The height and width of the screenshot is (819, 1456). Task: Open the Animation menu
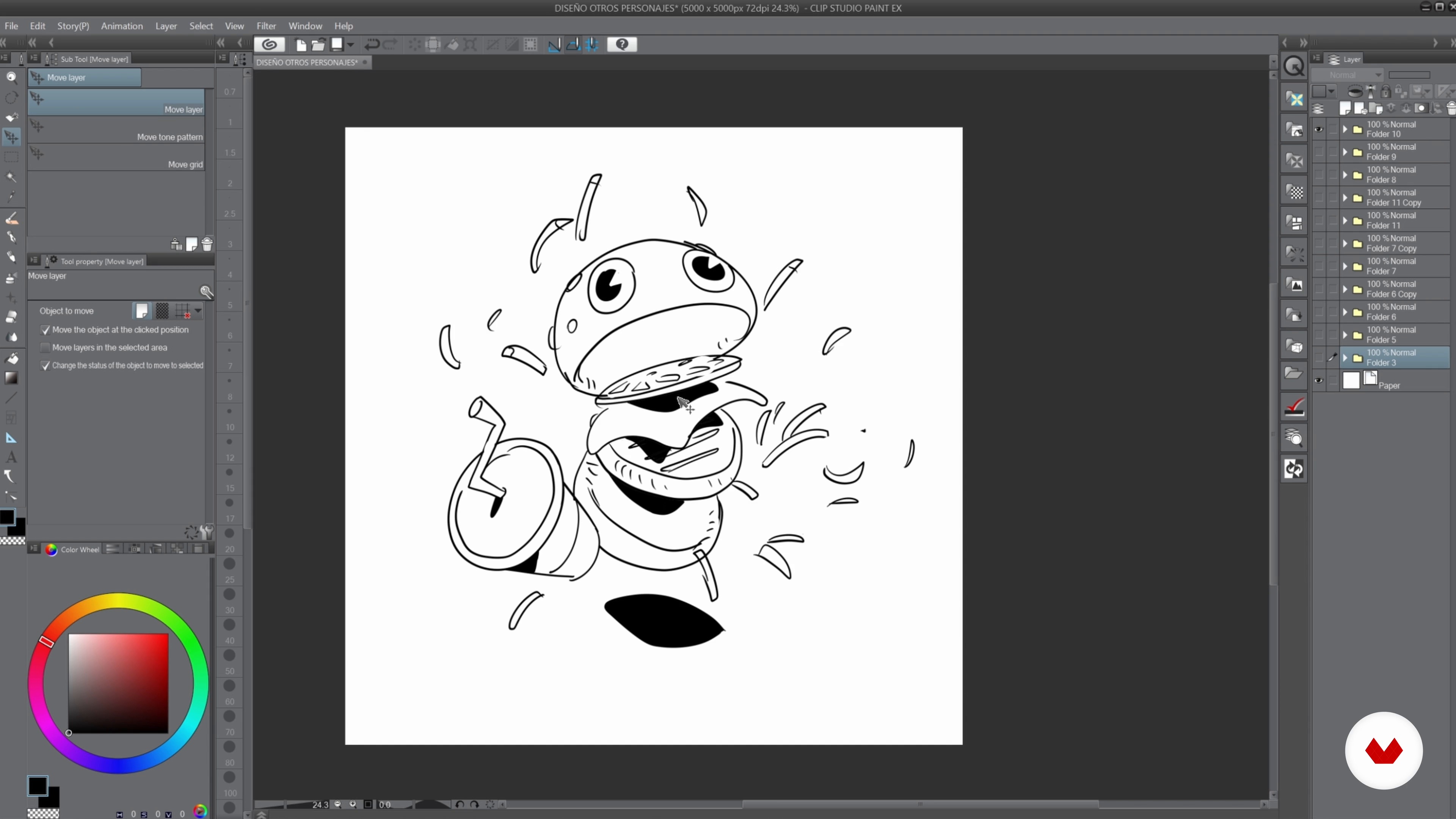pyautogui.click(x=121, y=26)
